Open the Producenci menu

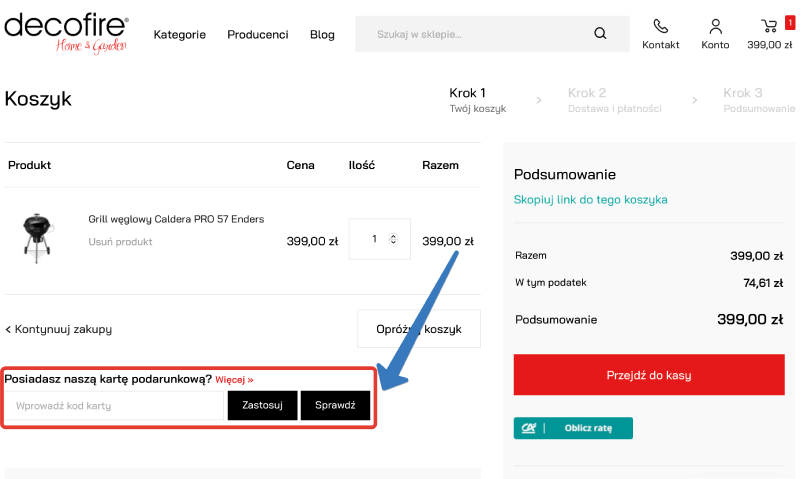257,35
